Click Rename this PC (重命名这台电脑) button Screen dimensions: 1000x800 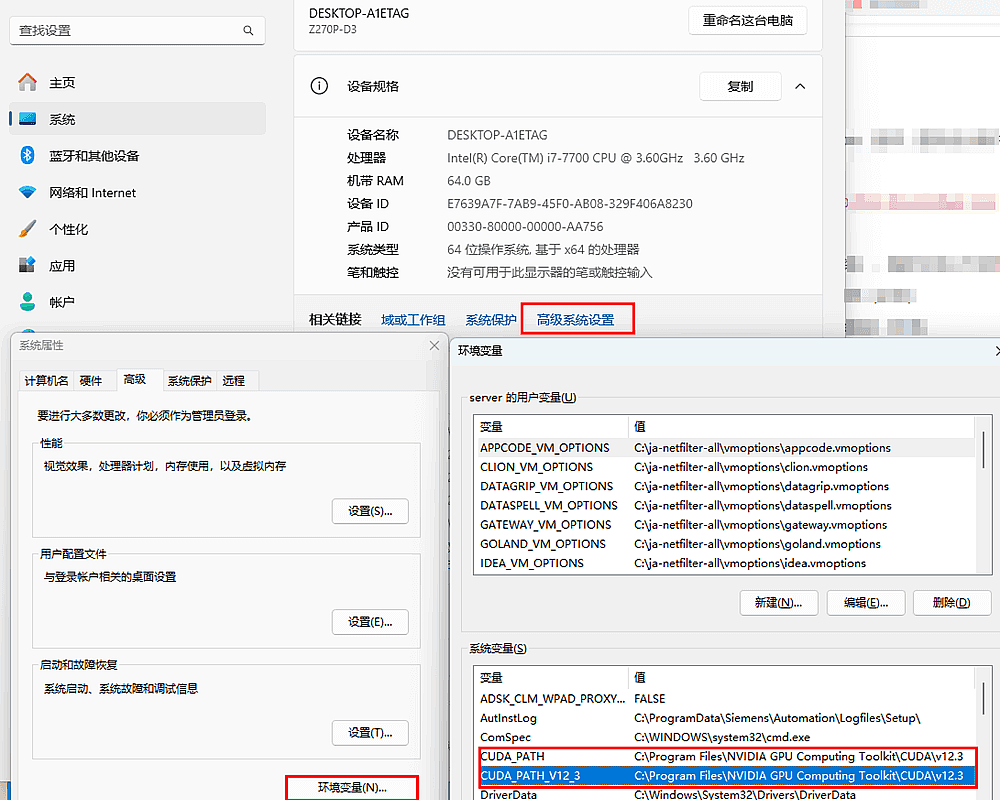[747, 21]
